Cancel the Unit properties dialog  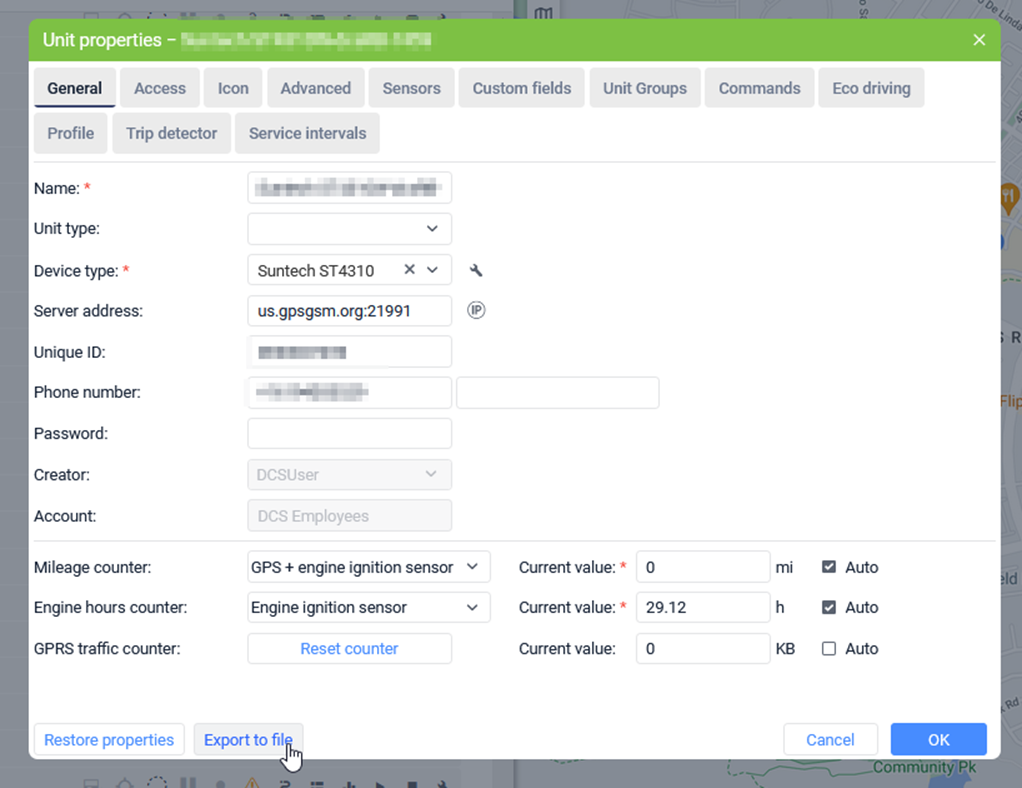(830, 740)
